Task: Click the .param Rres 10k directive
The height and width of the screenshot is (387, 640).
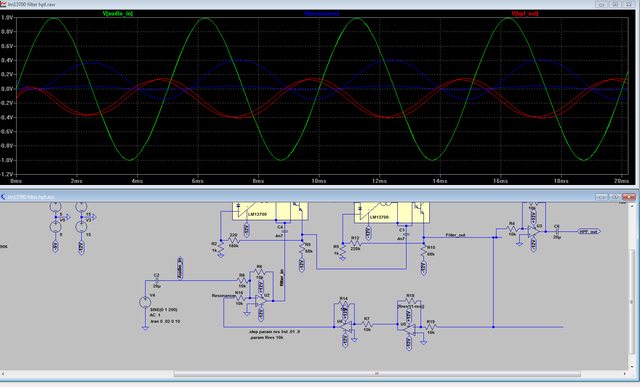Action: (267, 338)
